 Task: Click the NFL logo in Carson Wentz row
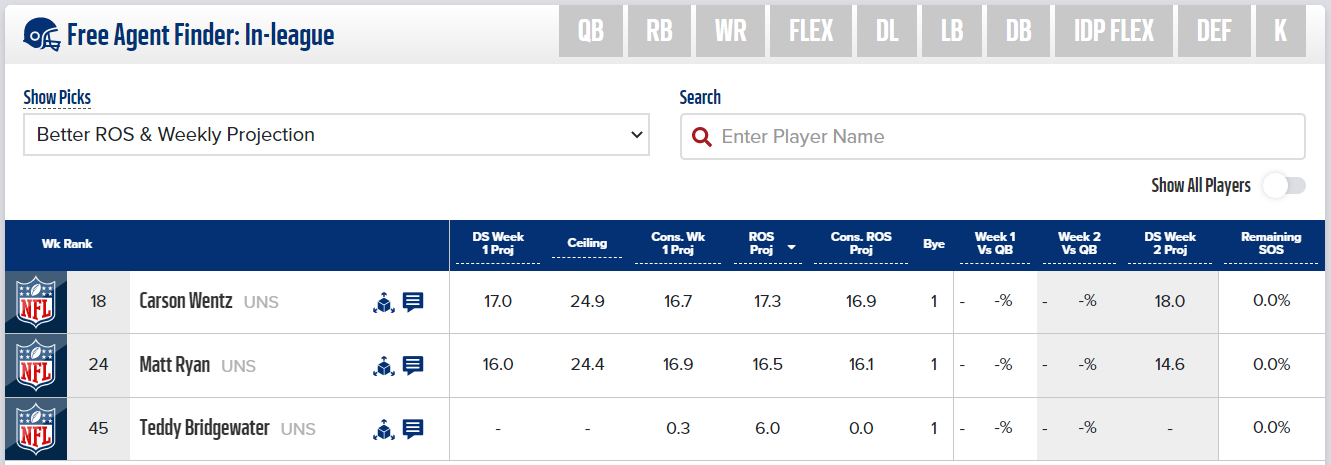pyautogui.click(x=36, y=301)
